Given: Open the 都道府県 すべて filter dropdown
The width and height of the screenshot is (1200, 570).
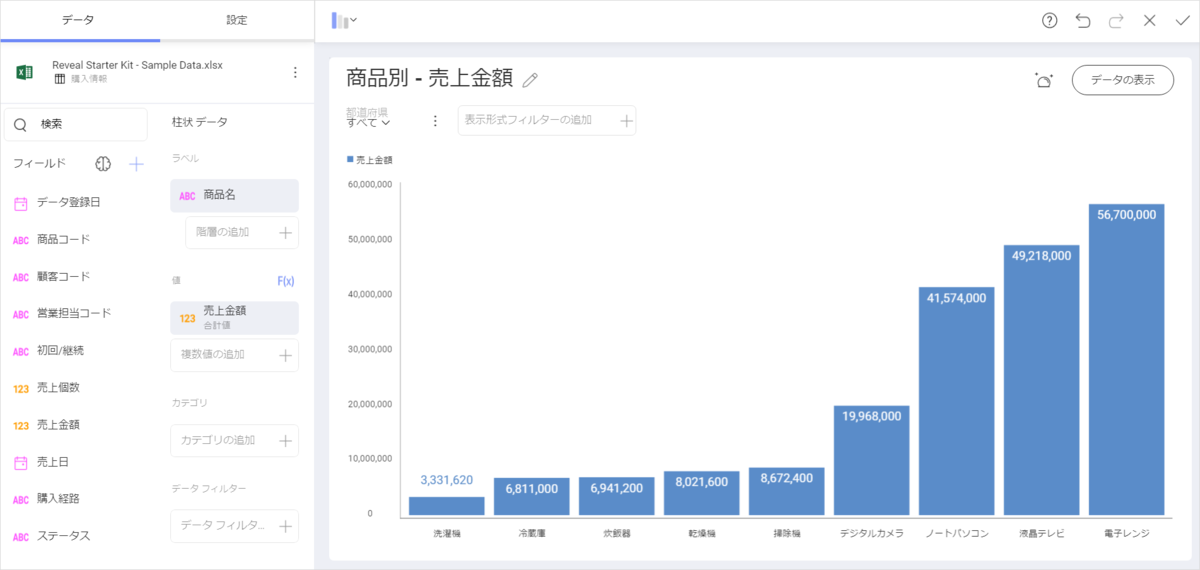Looking at the screenshot, I should (x=368, y=118).
